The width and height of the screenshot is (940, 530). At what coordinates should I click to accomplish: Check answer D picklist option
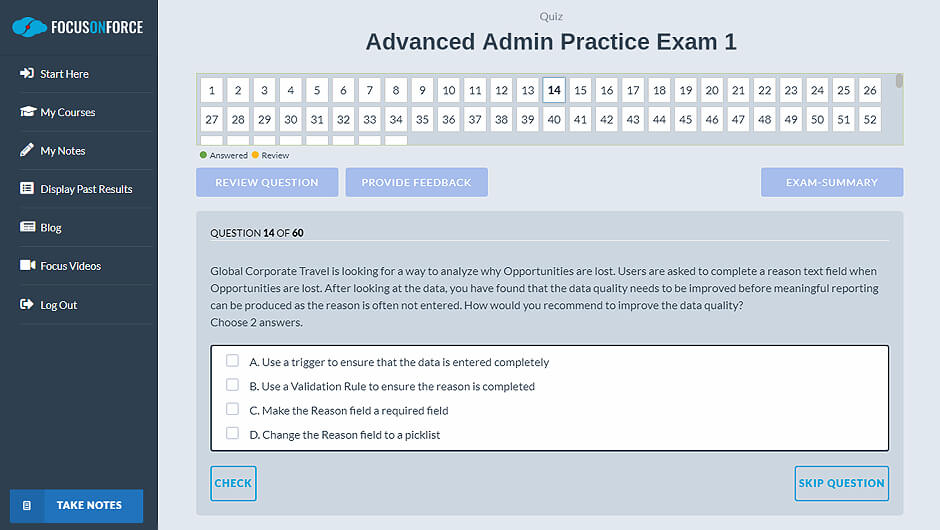coord(233,434)
